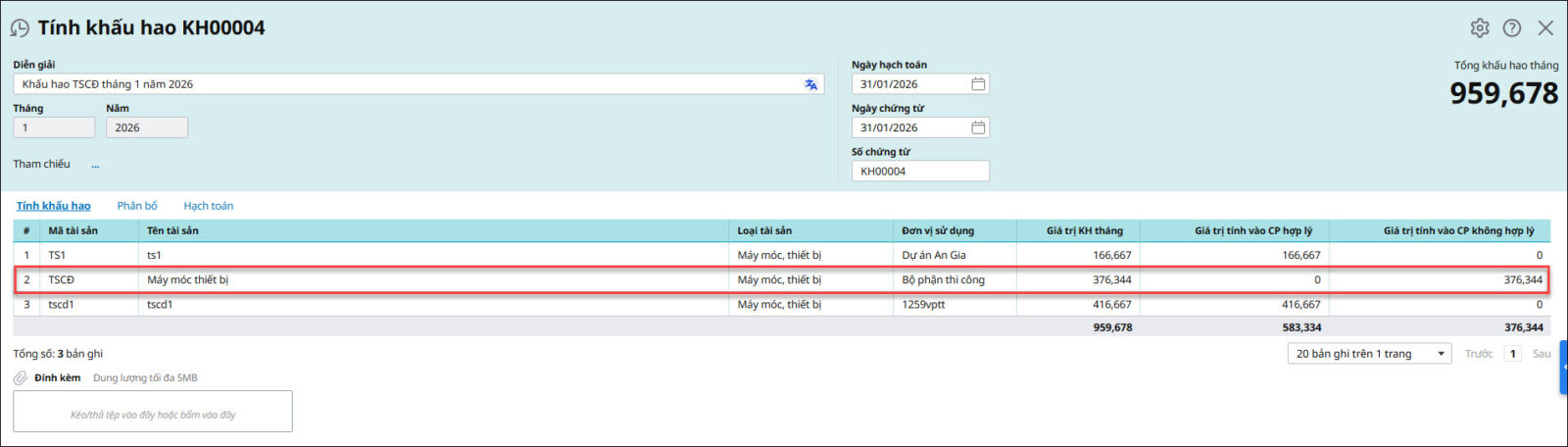This screenshot has height=447, width=1568.
Task: Go to next page with Sau
Action: point(1541,354)
